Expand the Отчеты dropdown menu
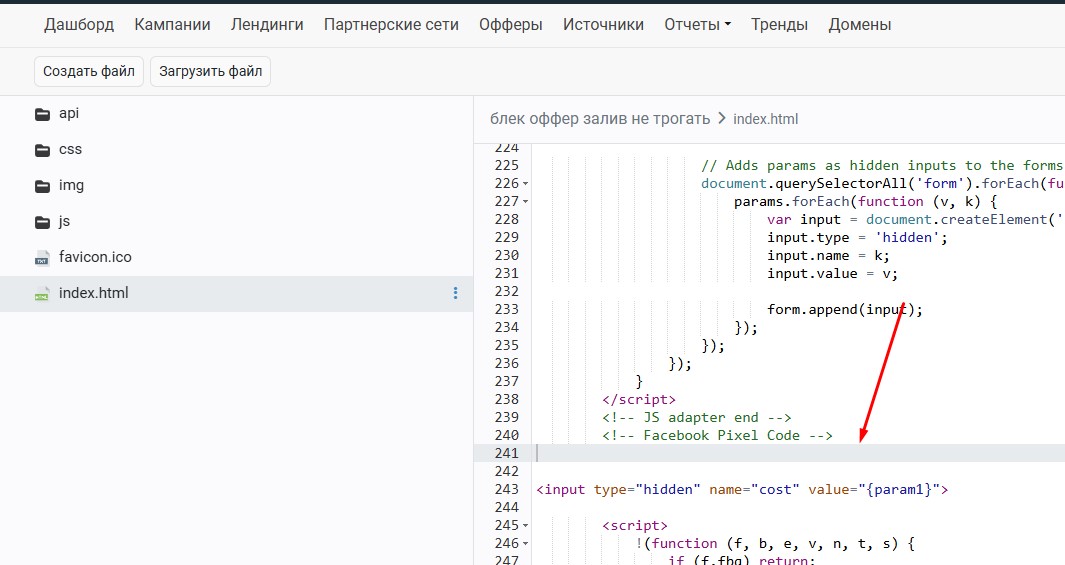 coord(698,24)
